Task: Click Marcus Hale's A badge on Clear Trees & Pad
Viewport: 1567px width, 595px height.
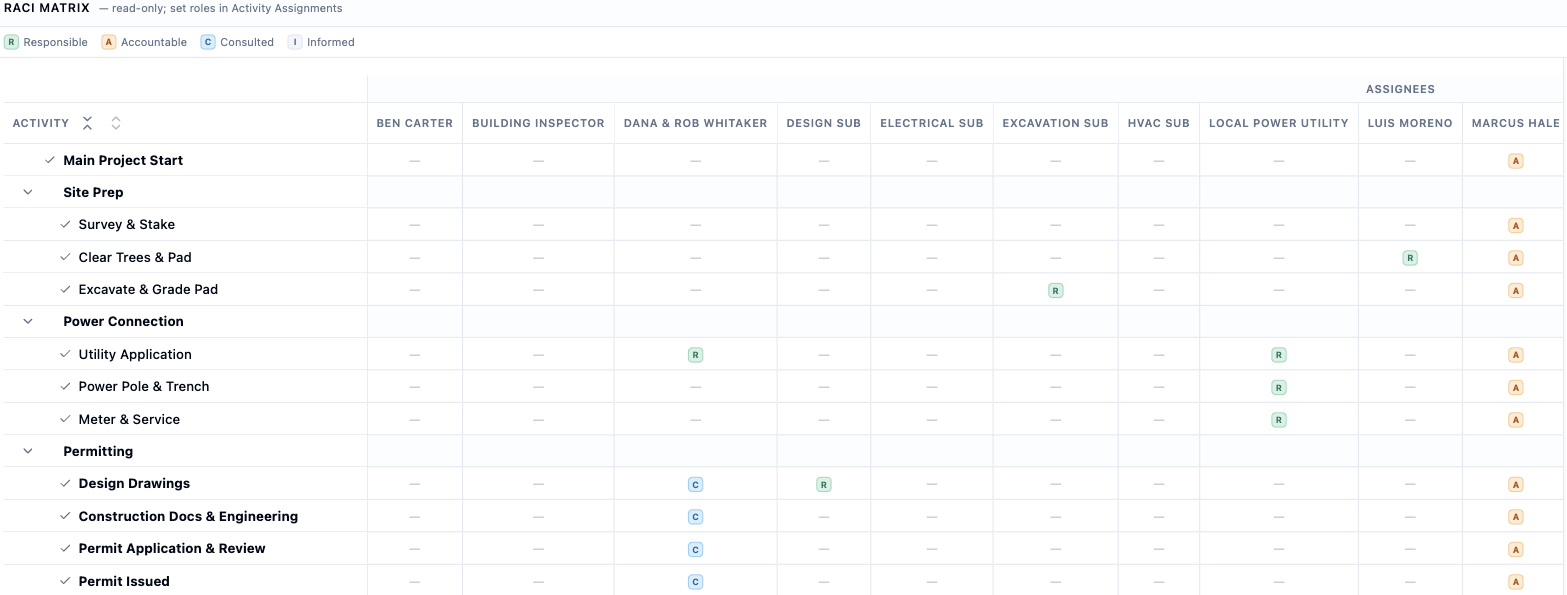Action: tap(1515, 258)
